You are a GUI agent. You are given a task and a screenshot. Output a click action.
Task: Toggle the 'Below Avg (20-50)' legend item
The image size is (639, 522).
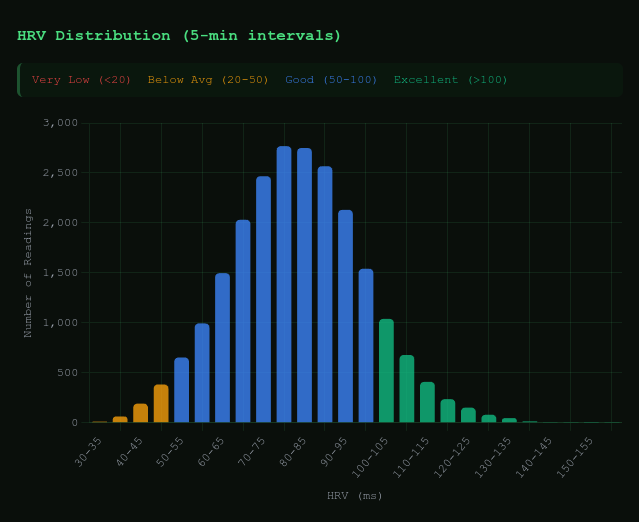point(208,80)
